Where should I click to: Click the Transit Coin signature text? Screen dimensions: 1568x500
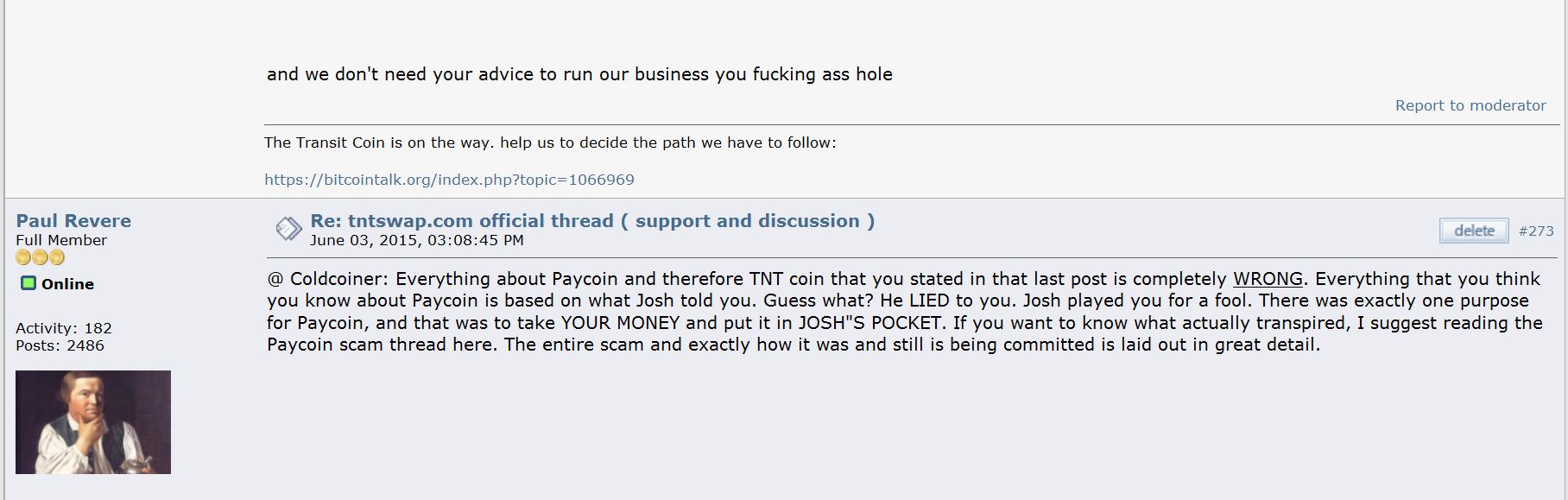pyautogui.click(x=550, y=142)
